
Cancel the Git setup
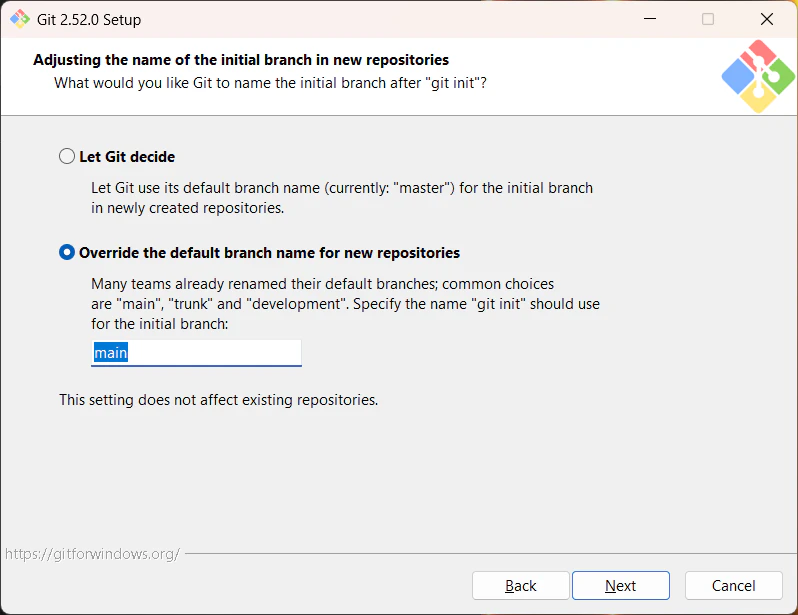tap(733, 585)
